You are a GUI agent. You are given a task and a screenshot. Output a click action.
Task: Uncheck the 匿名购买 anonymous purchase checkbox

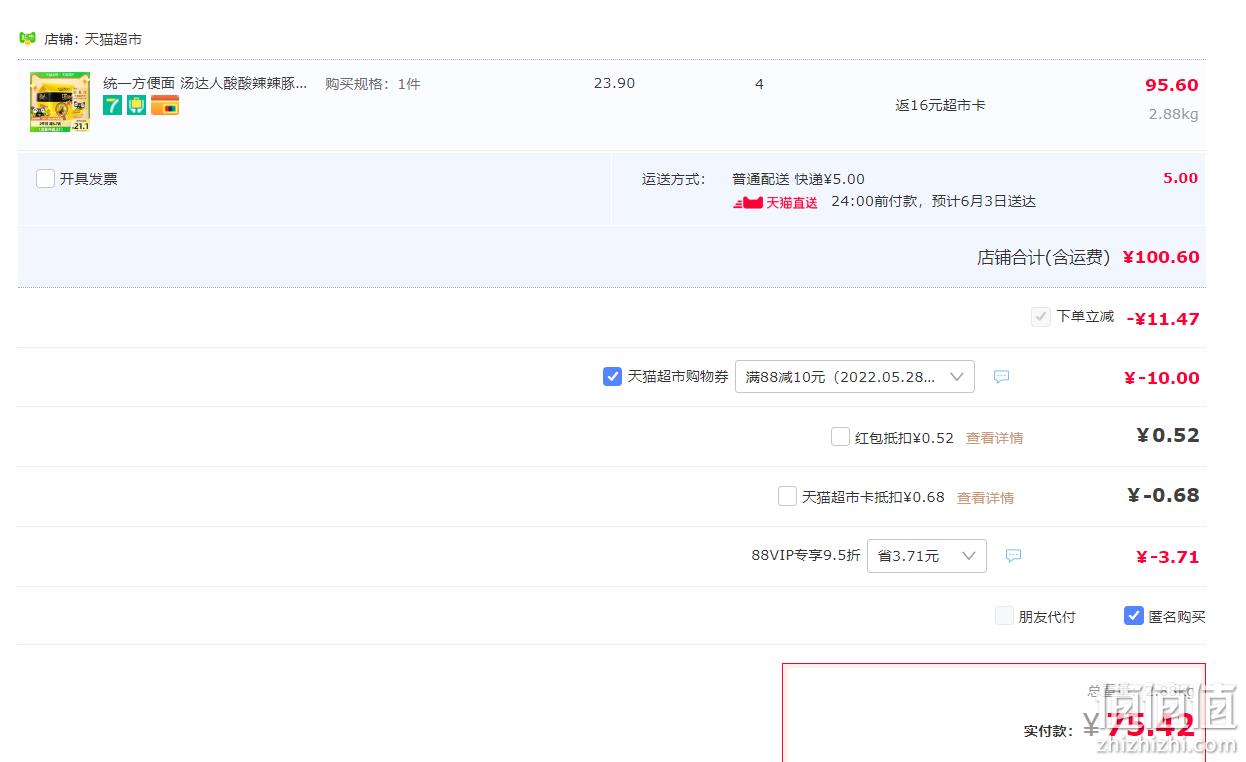click(1133, 616)
